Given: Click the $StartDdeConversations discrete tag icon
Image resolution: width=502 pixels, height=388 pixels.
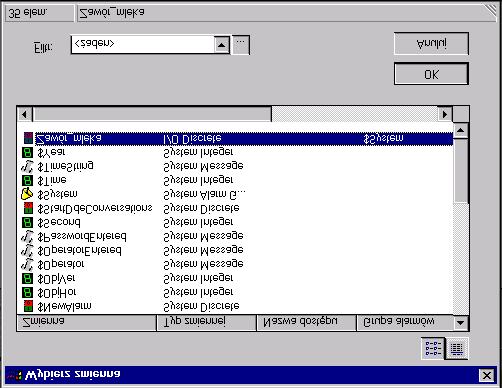Looking at the screenshot, I should (28, 208).
